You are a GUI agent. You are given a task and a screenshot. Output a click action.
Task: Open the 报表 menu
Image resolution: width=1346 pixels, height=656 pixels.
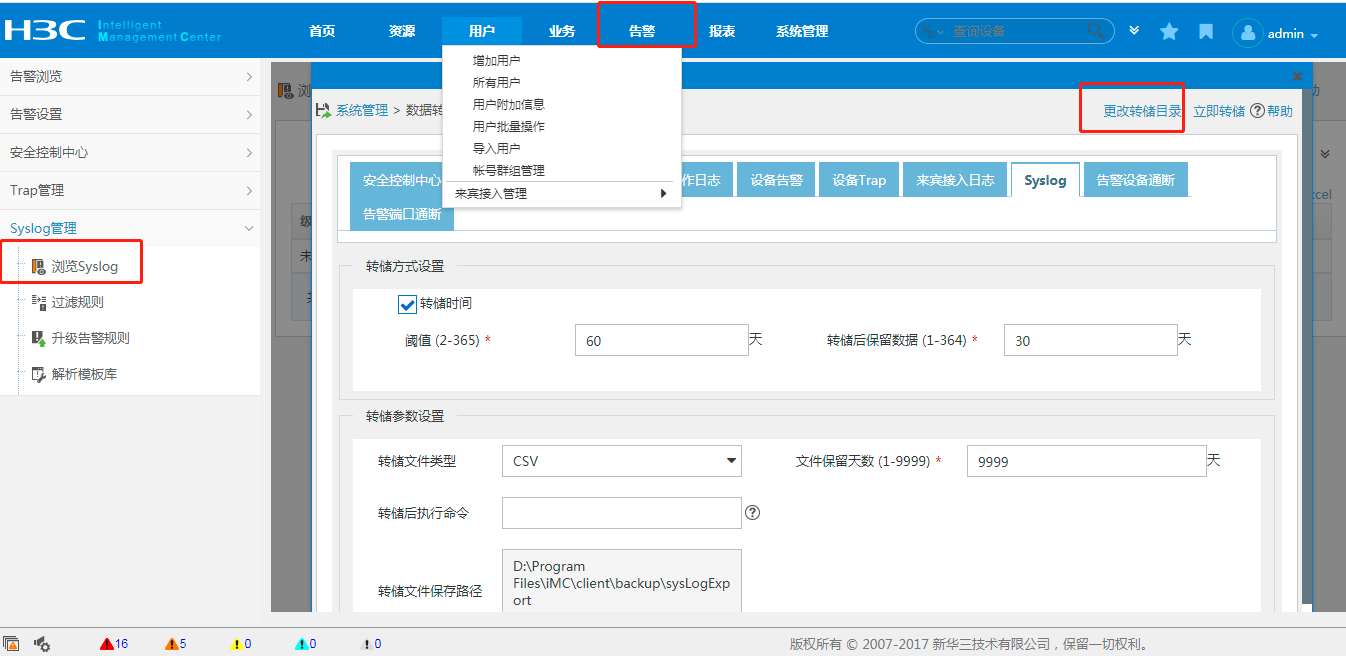722,31
